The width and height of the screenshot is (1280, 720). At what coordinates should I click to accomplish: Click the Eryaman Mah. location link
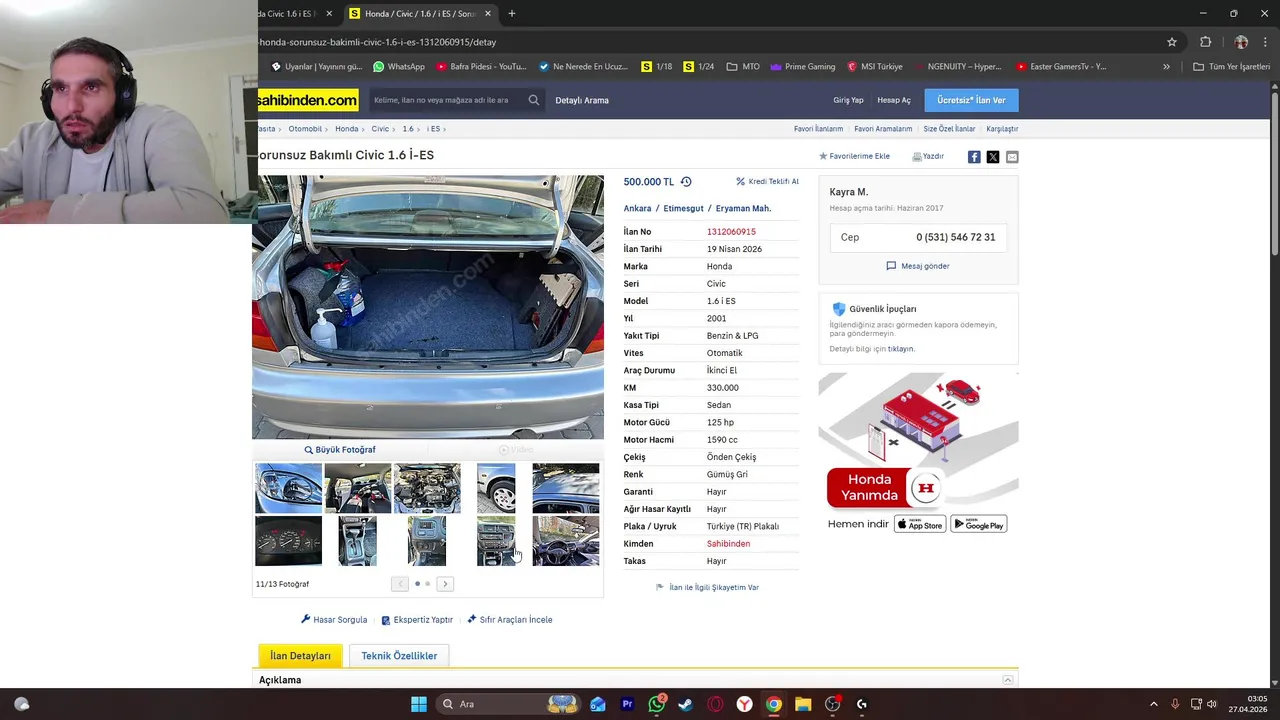(743, 209)
